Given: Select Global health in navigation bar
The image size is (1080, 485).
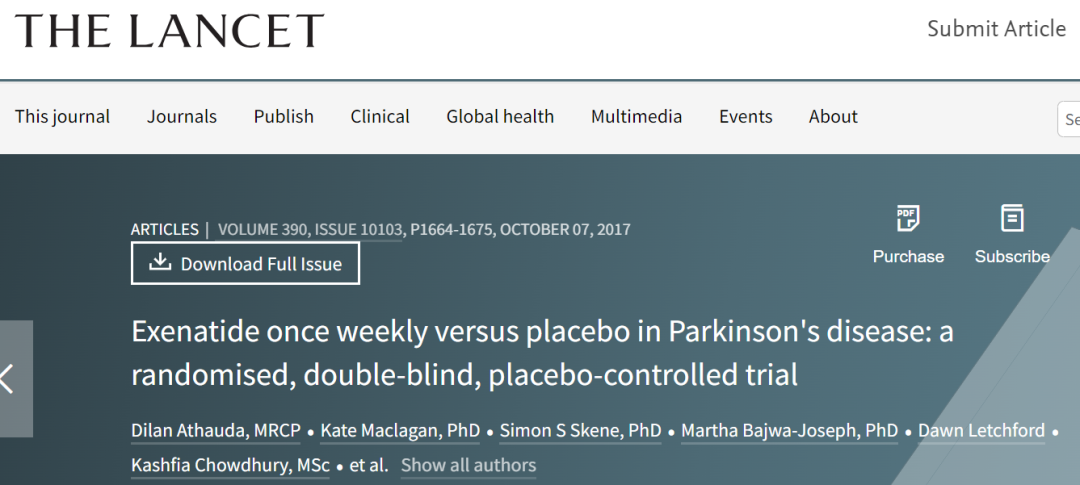Looking at the screenshot, I should click(500, 116).
